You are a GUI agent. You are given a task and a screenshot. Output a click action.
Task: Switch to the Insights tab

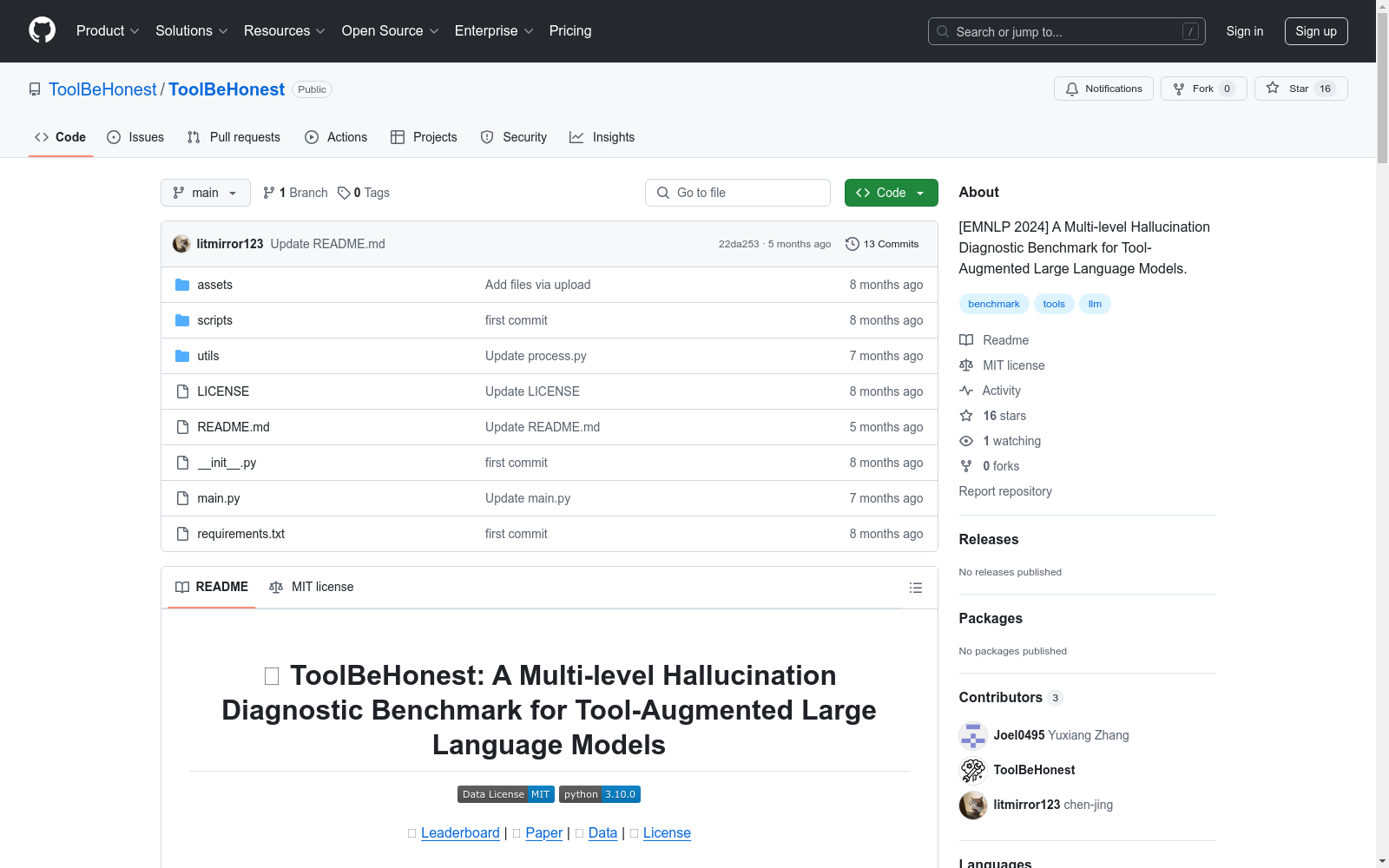(x=602, y=137)
